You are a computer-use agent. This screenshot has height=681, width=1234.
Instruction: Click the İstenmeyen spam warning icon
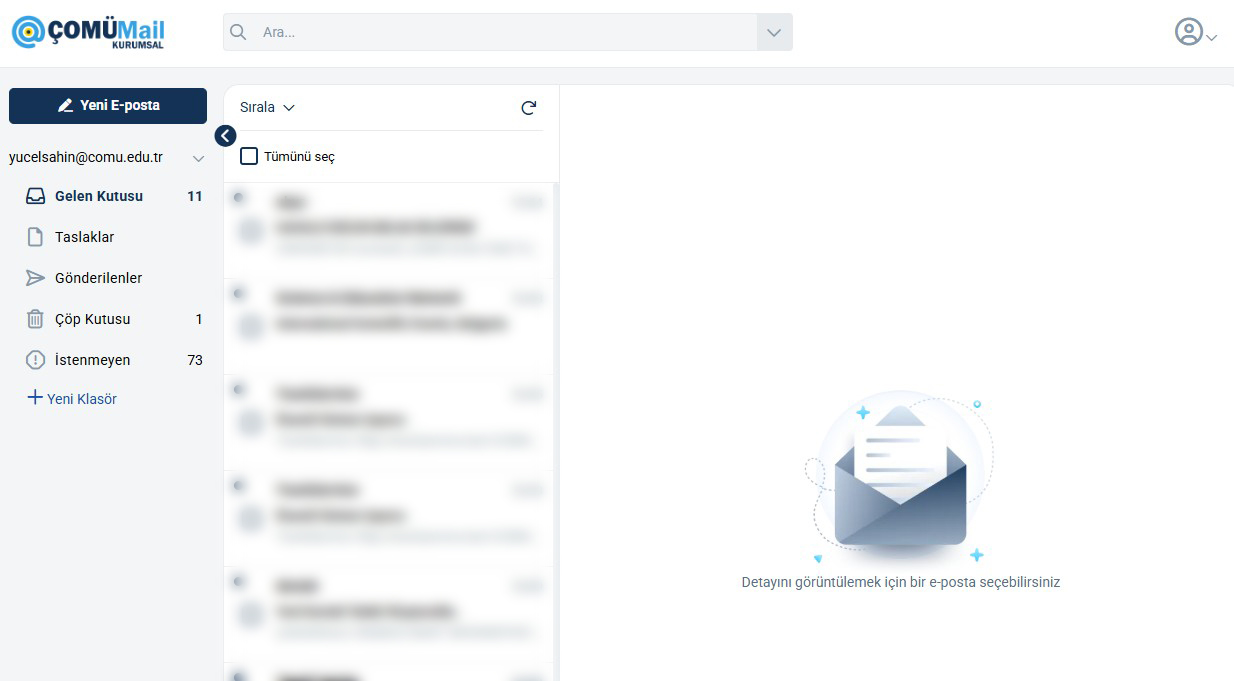tap(35, 360)
